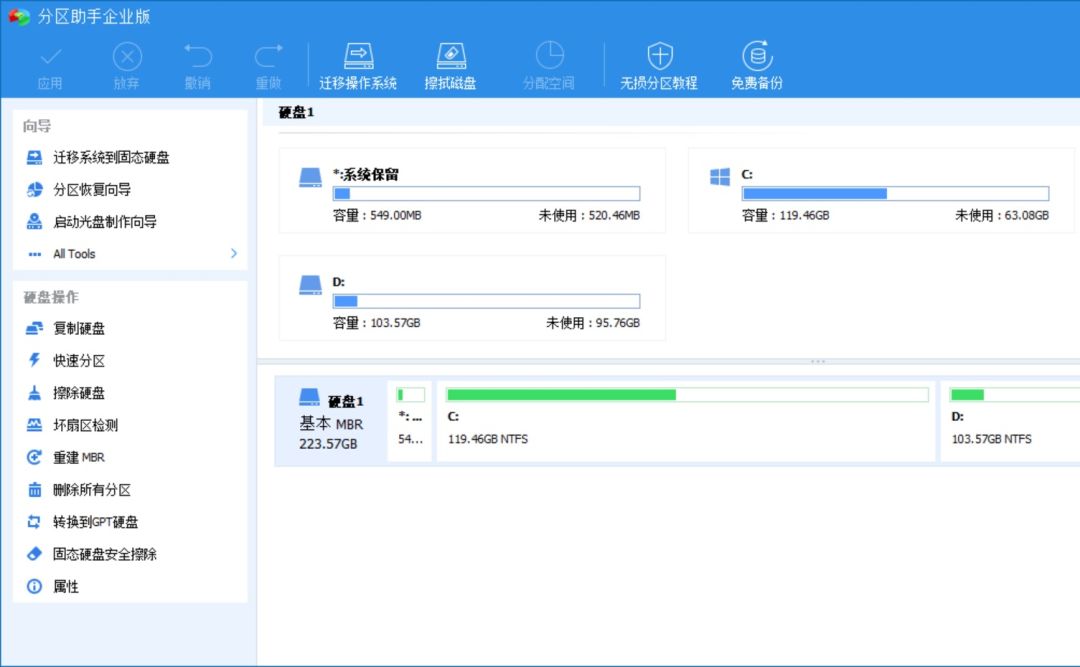Click drive icon on 系统保留 card
This screenshot has height=667, width=1080.
pos(310,177)
